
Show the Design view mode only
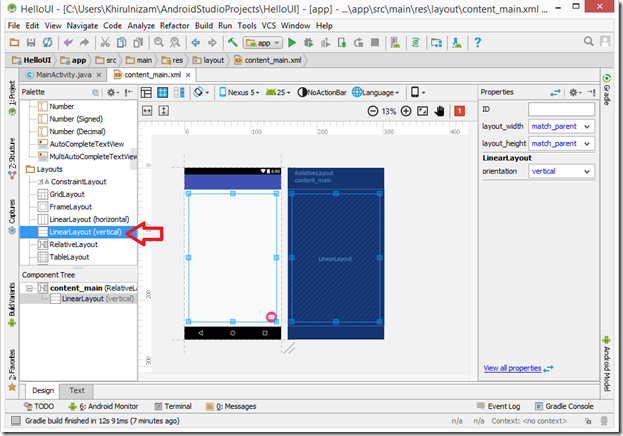(x=146, y=92)
